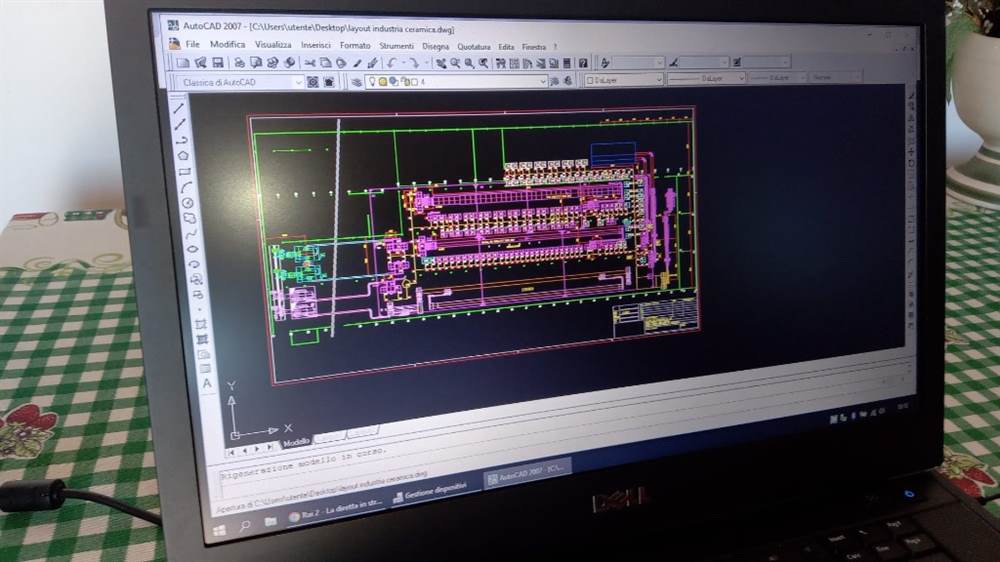Select the Ellipse Arc tool
The width and height of the screenshot is (1000, 562).
pyautogui.click(x=194, y=264)
